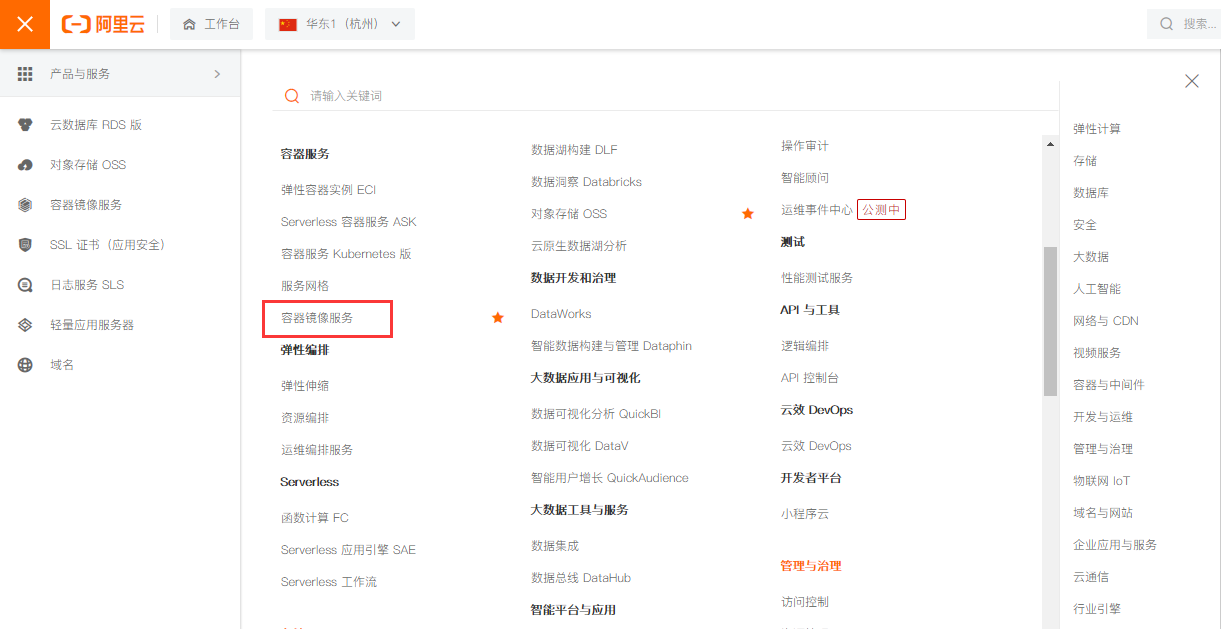Open 对象存储 OSS in product list

pos(569,214)
